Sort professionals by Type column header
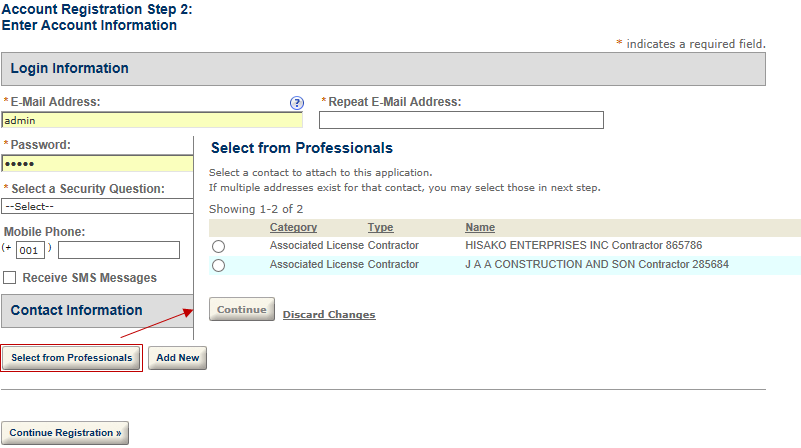The image size is (801, 448). click(x=380, y=228)
